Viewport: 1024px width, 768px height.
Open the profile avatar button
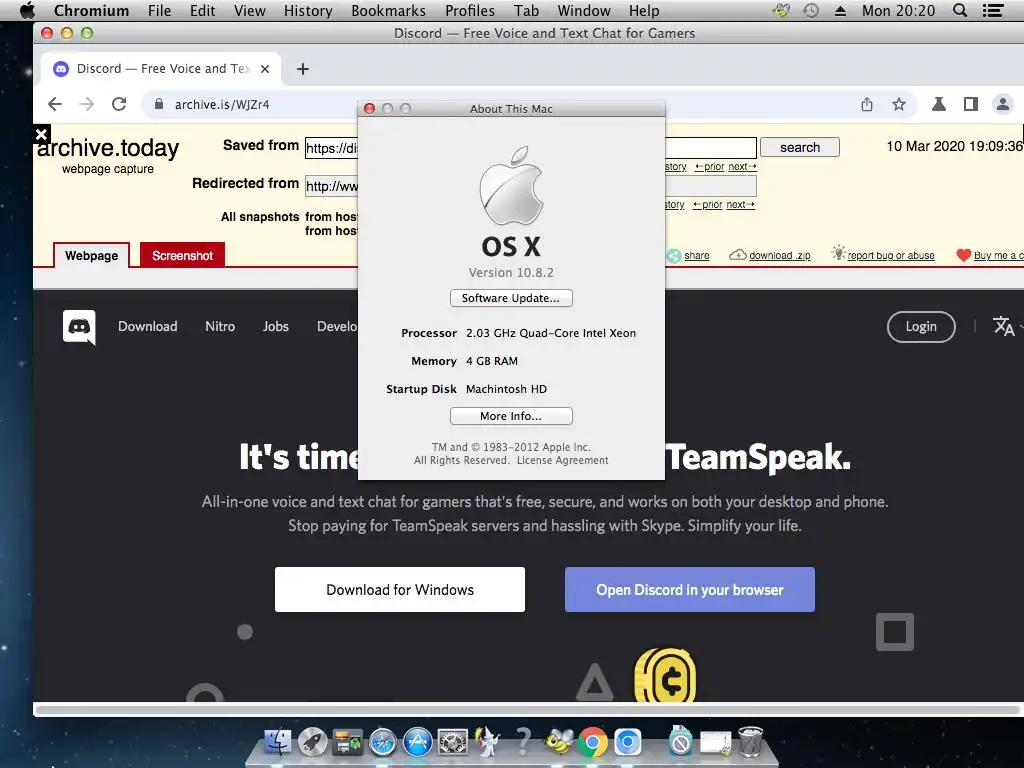1002,104
